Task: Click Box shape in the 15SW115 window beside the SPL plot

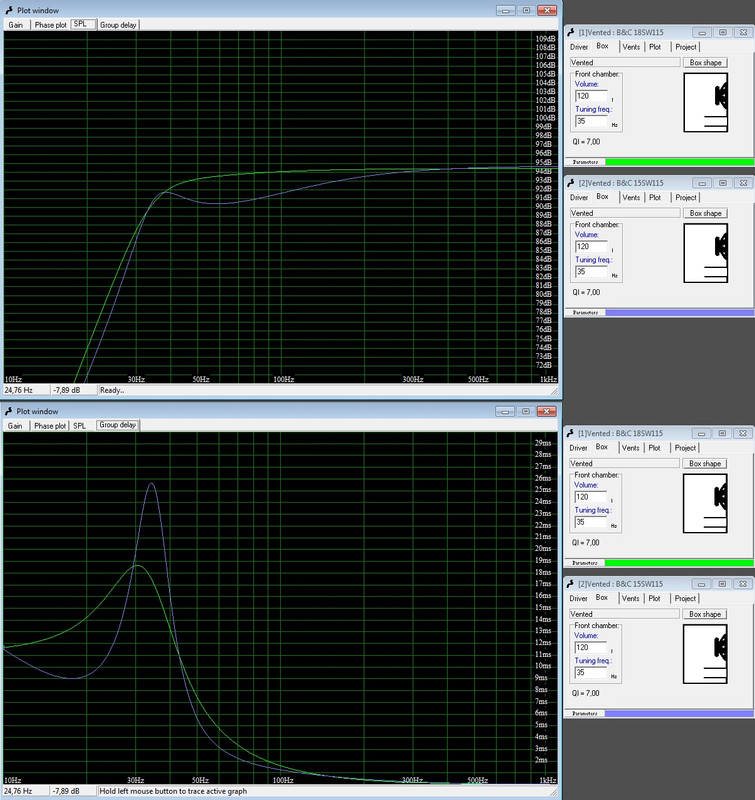Action: coord(705,213)
